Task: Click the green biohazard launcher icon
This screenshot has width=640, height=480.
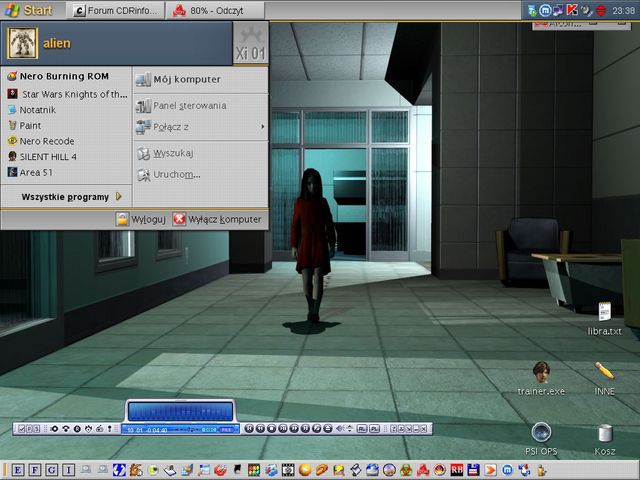Action: pyautogui.click(x=406, y=470)
